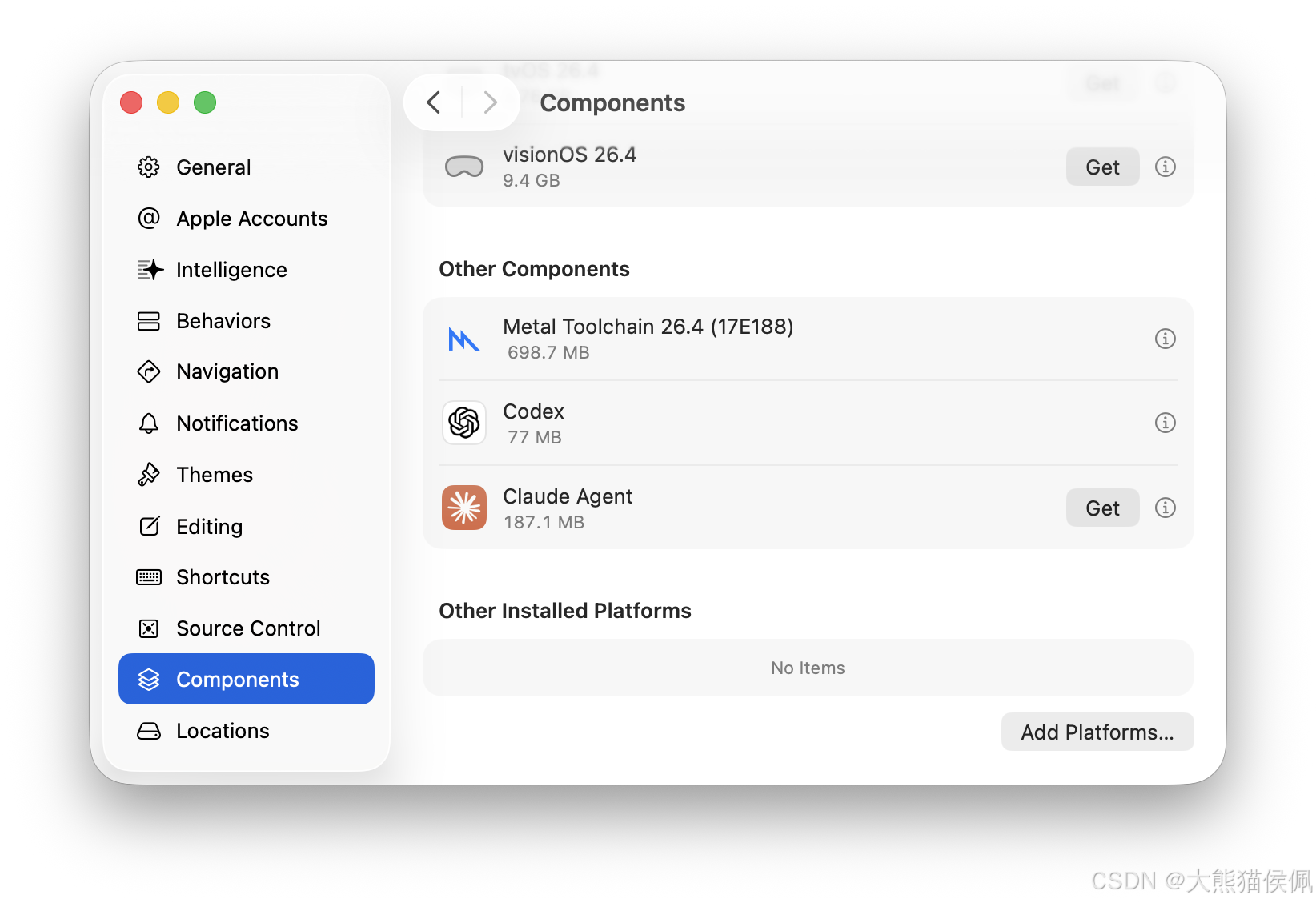Open Themes settings pane

[247, 475]
